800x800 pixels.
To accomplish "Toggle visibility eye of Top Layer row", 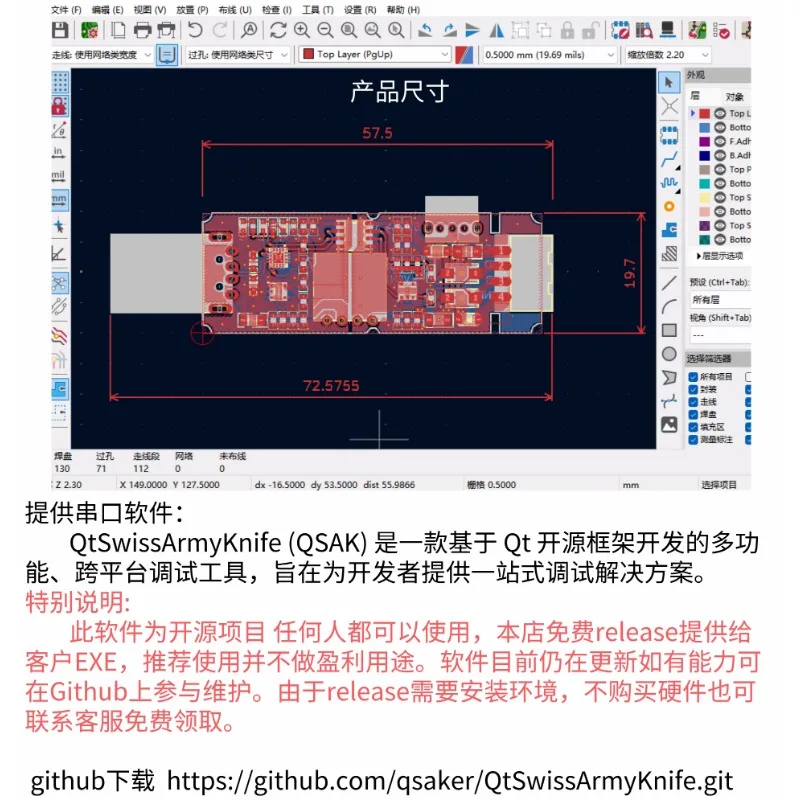I will click(x=720, y=113).
